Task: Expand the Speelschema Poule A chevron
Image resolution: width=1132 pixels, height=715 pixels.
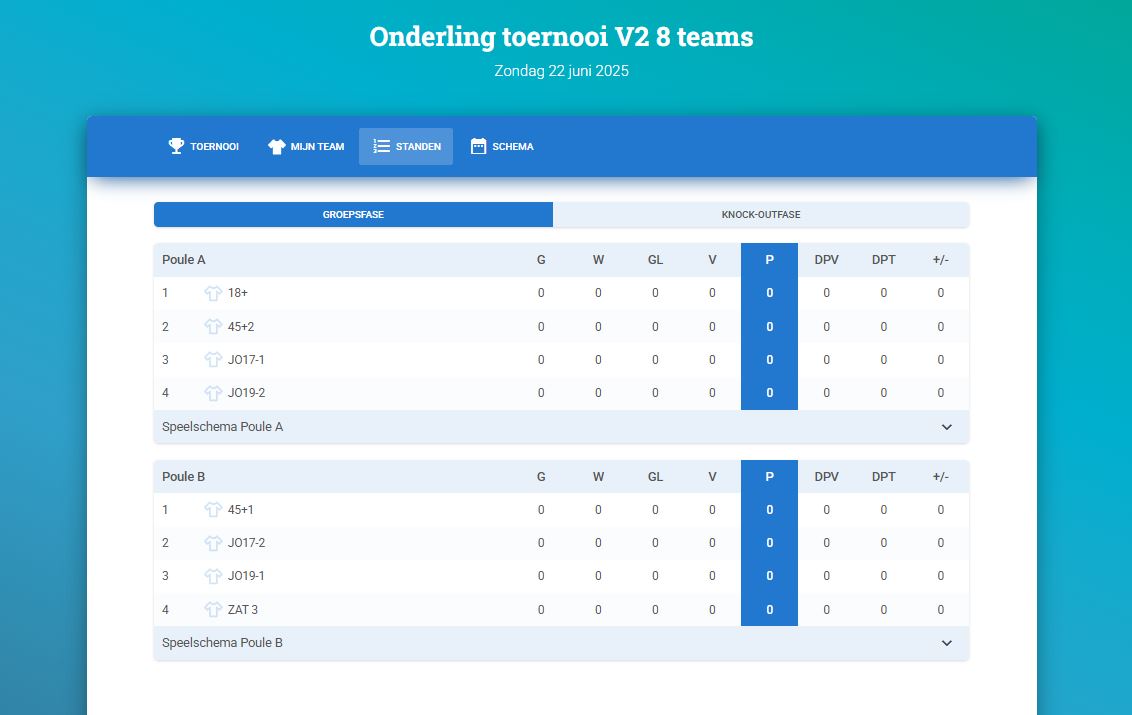Action: 947,427
